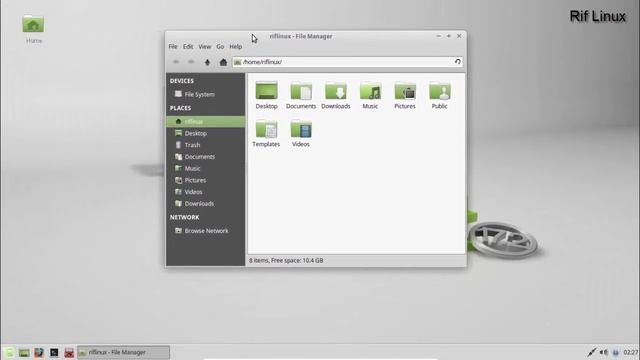Reload the current folder
This screenshot has height=360, width=640.
458,62
